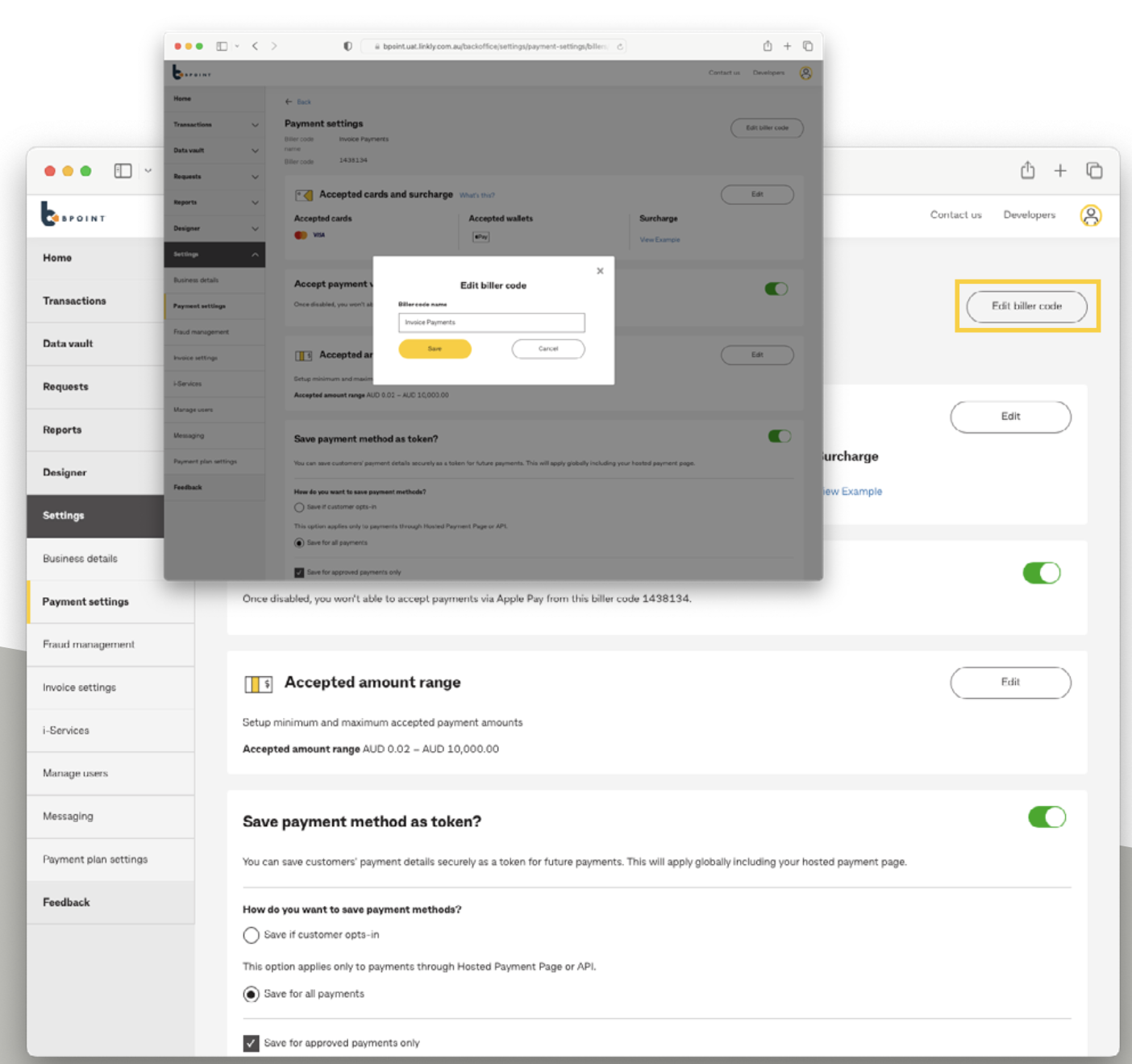Open a new tab with the plus icon

point(1060,170)
